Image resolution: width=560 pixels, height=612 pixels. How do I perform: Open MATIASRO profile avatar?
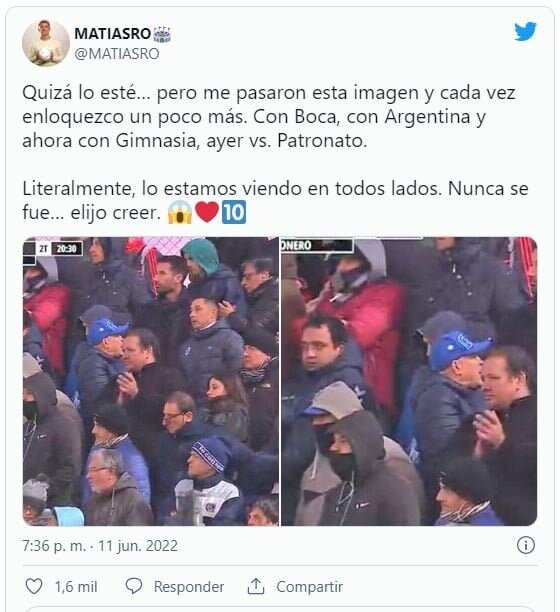tap(46, 43)
